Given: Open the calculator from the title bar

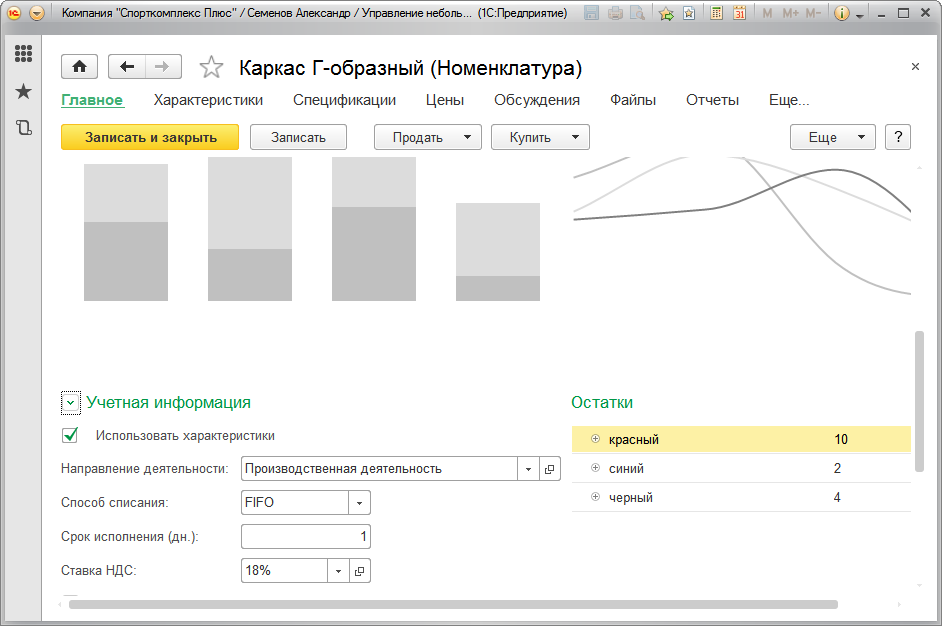Looking at the screenshot, I should pyautogui.click(x=717, y=14).
